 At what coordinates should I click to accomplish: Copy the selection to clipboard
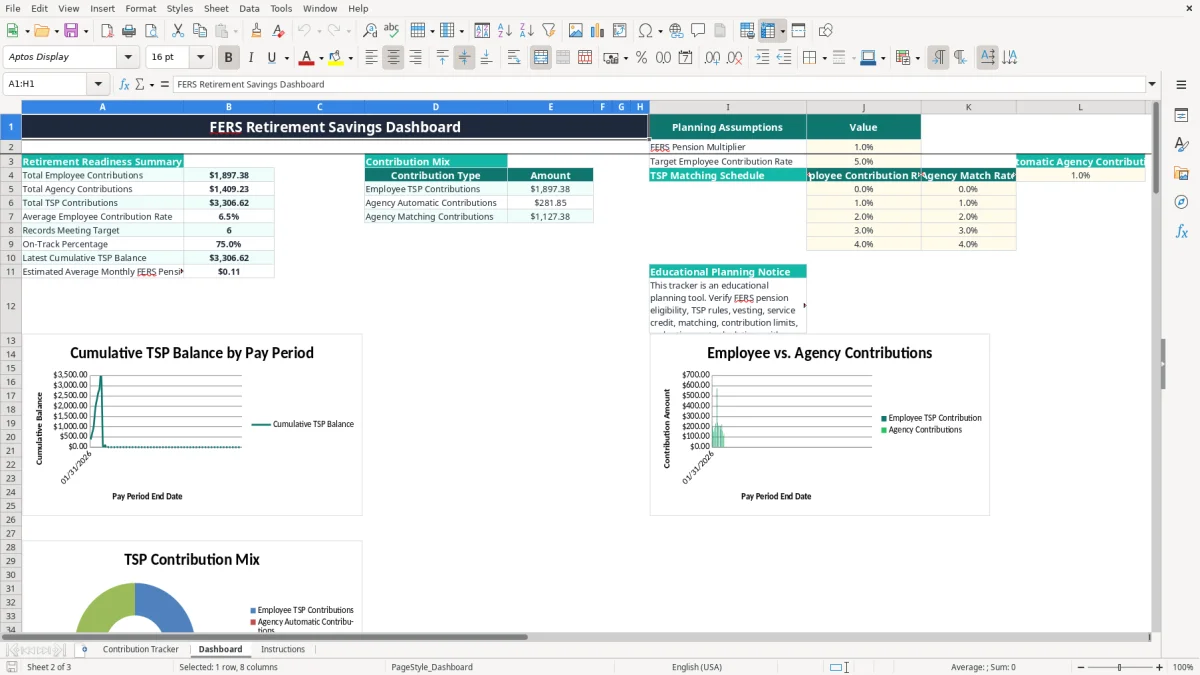coord(199,31)
